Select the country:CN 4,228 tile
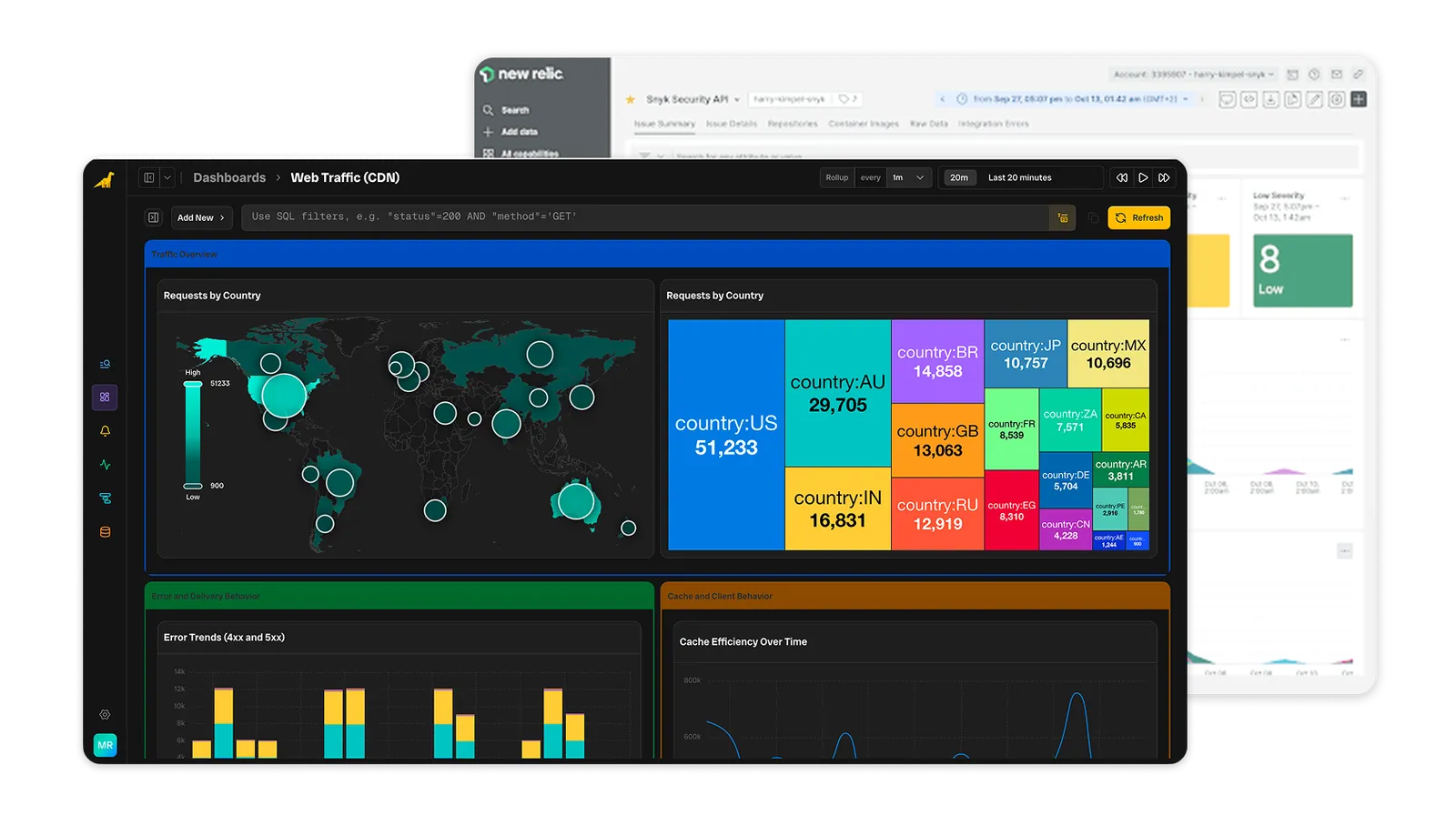This screenshot has height=815, width=1456. pyautogui.click(x=1066, y=529)
